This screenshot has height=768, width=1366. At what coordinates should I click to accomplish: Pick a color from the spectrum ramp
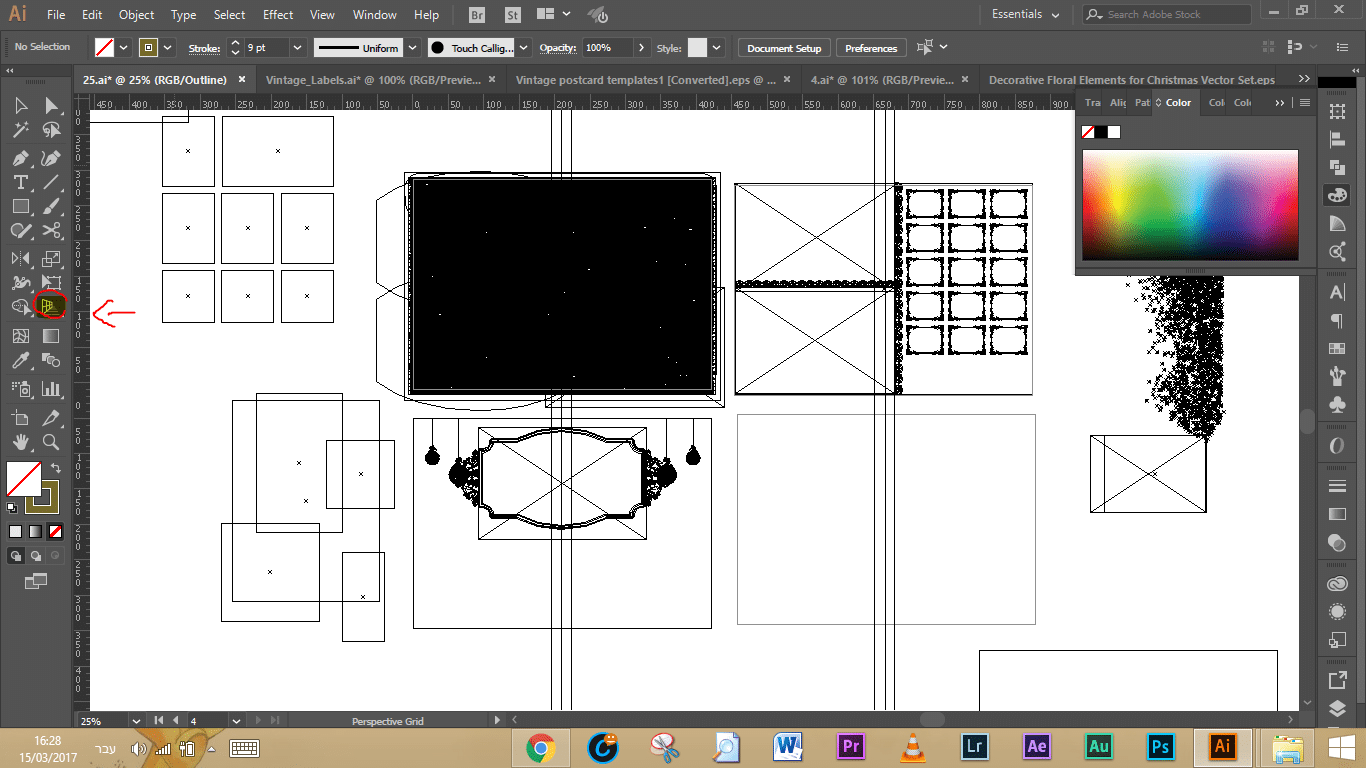(1190, 205)
